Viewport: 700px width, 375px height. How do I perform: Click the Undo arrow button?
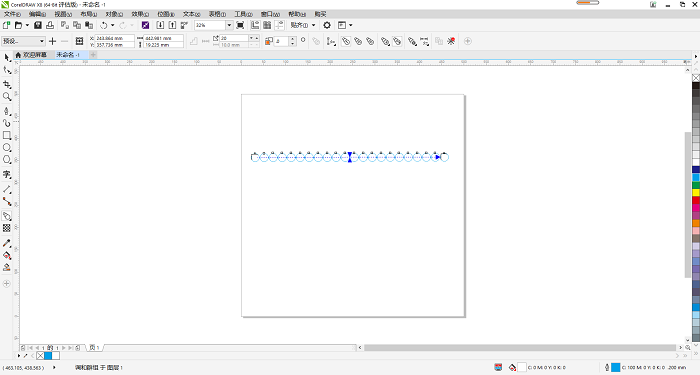[104, 25]
